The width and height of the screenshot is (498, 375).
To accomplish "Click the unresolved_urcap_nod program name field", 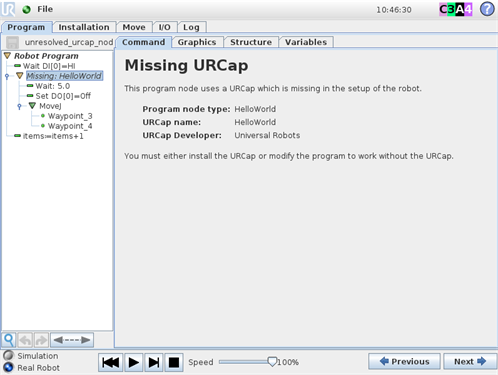I will click(x=69, y=42).
